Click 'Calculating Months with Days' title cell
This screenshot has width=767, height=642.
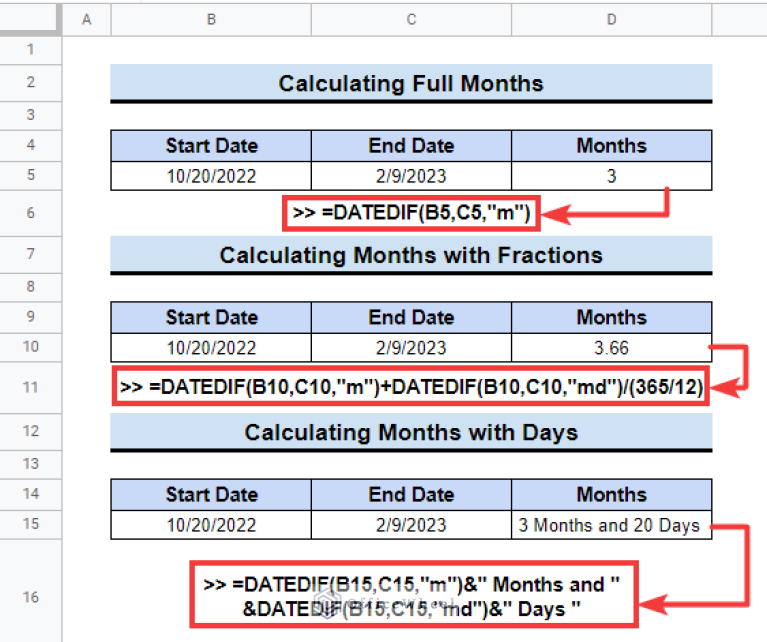point(411,432)
